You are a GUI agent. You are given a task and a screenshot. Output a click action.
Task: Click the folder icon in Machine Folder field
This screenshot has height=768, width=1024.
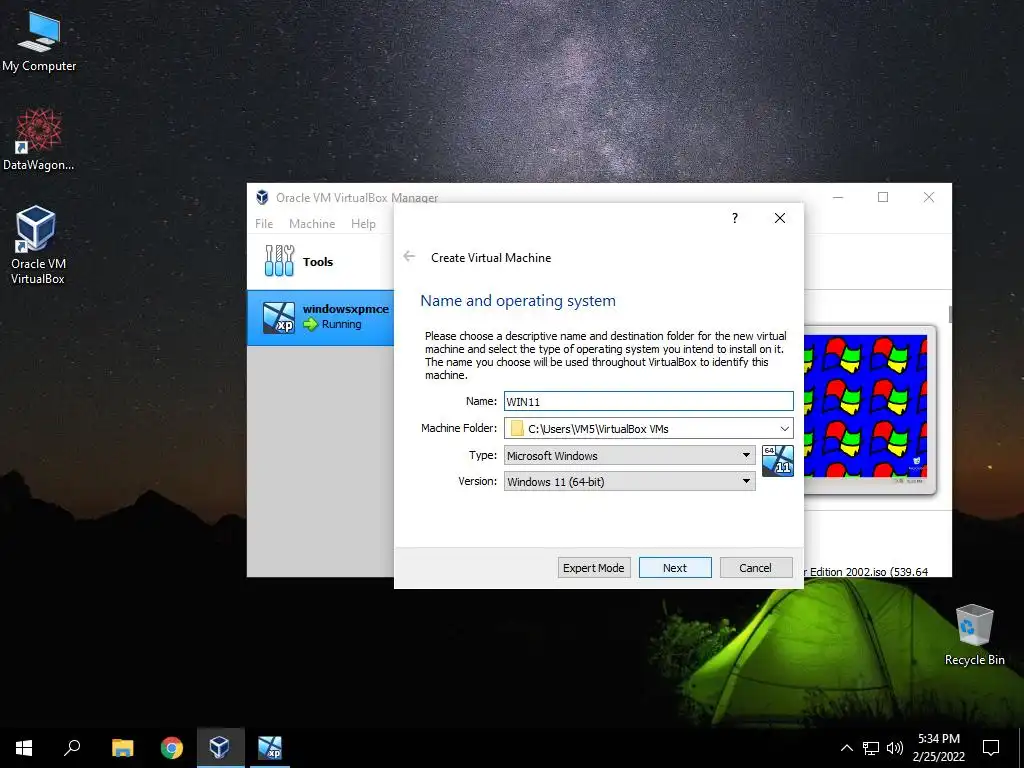pos(517,428)
